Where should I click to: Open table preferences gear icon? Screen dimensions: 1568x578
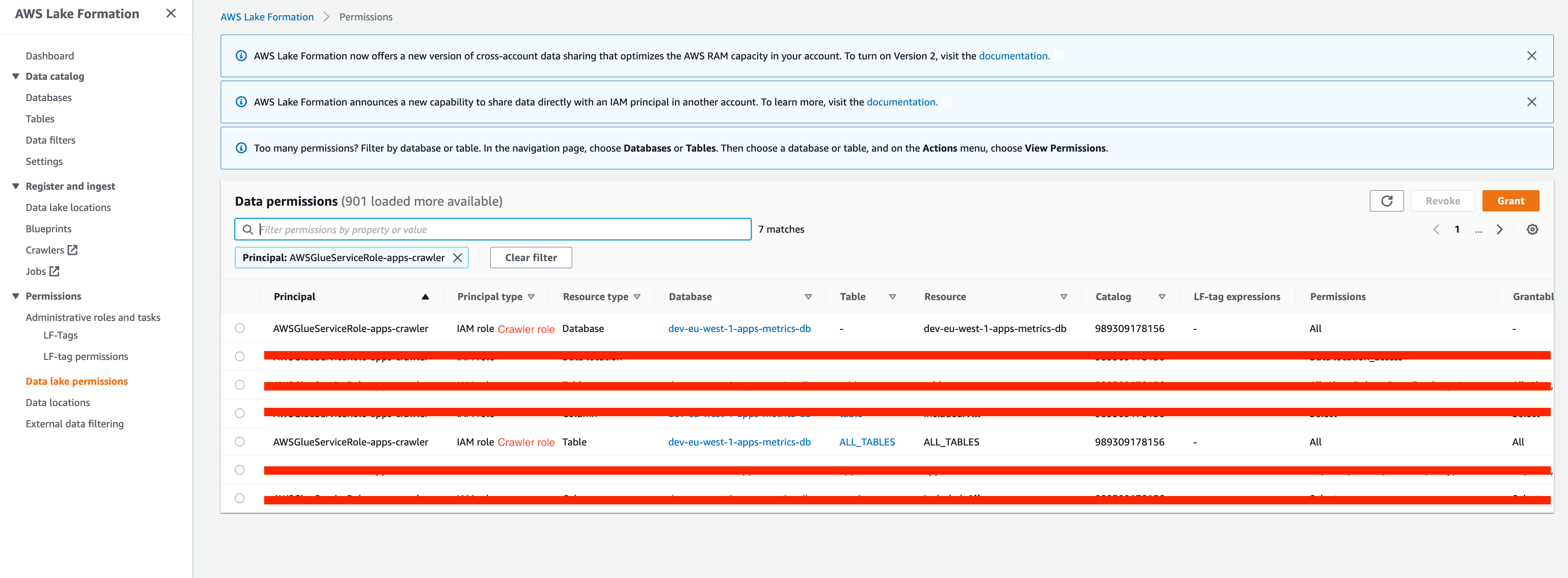tap(1532, 230)
